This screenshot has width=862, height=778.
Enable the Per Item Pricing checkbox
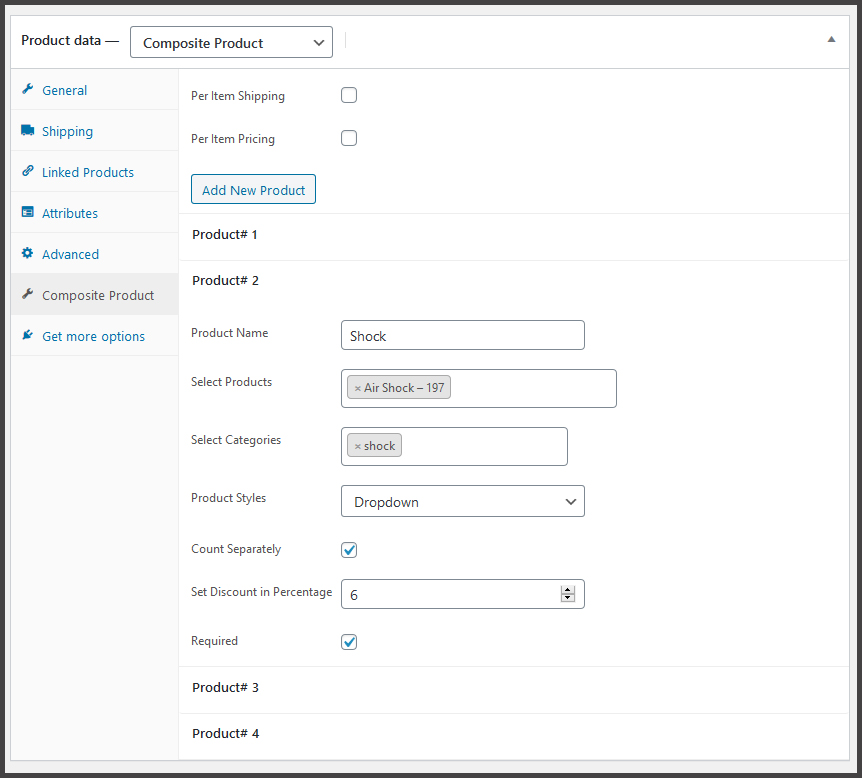pos(349,139)
